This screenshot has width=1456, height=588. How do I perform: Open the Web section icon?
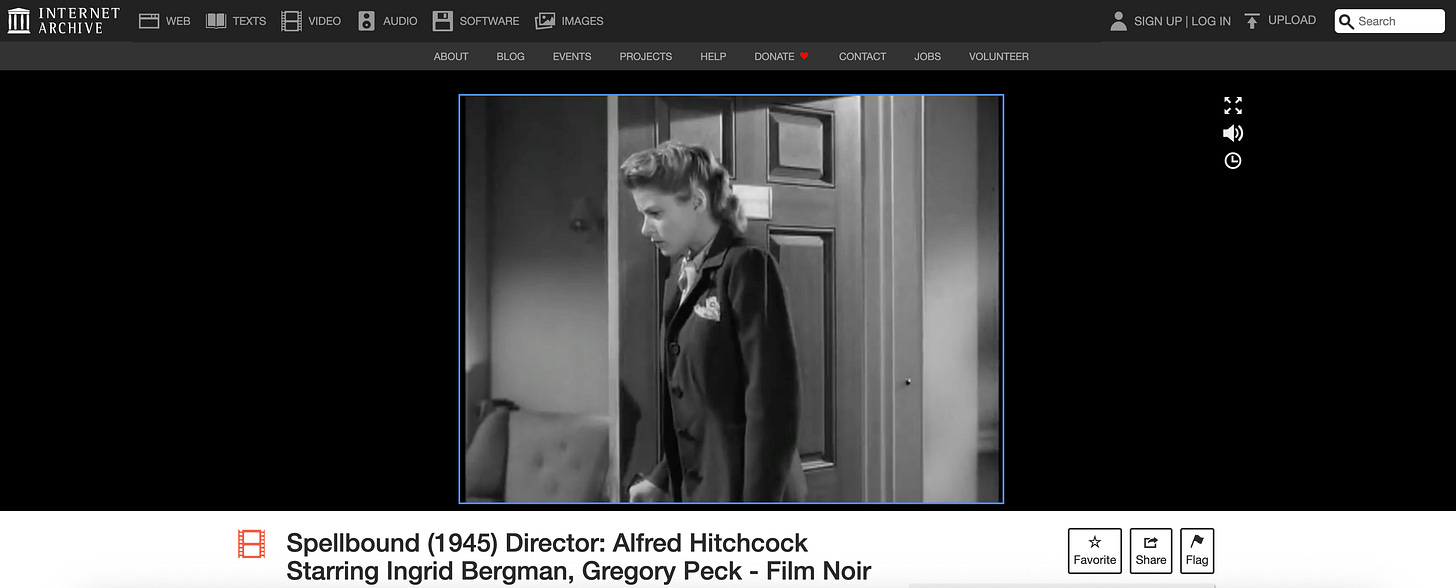149,21
